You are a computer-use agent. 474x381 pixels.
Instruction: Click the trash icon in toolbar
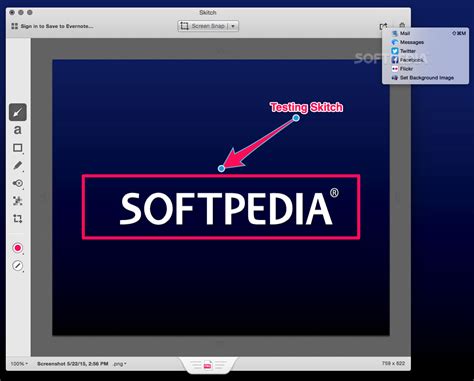pos(402,25)
